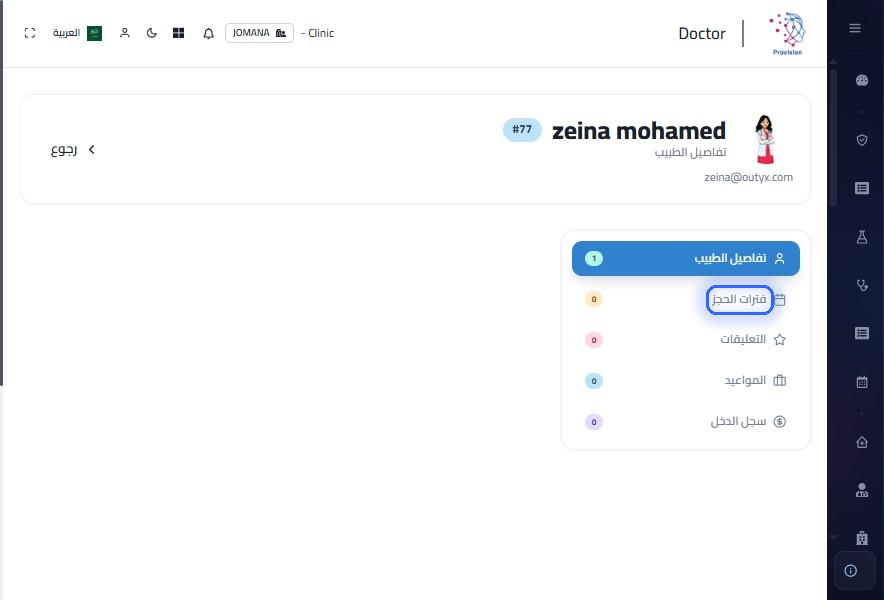Select the تفاصيل الطبيب tab
This screenshot has height=600, width=884.
(686, 258)
